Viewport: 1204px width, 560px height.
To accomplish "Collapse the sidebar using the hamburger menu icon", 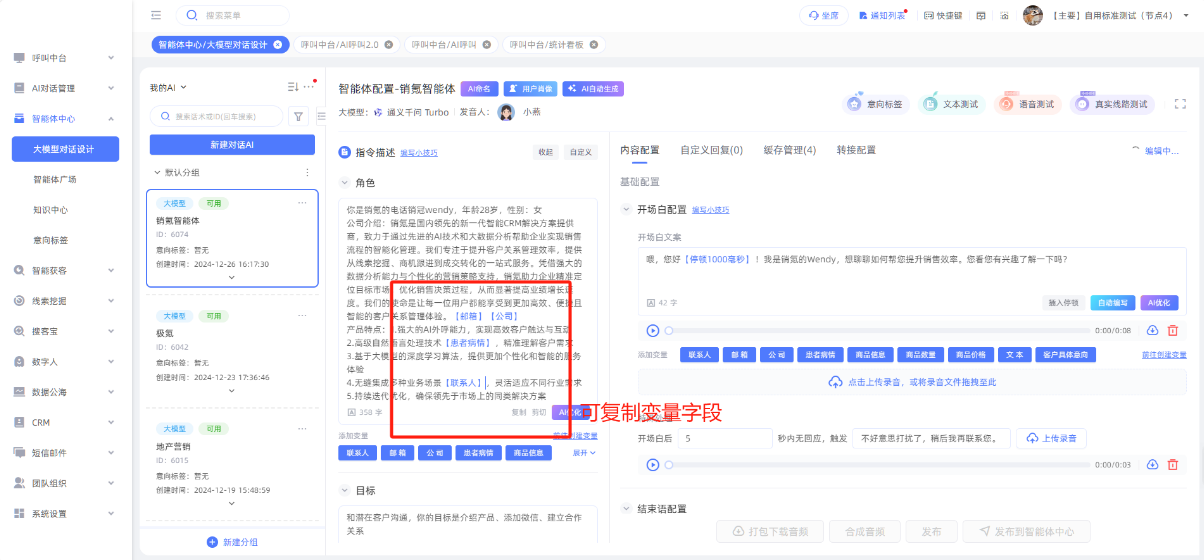I will click(x=156, y=15).
